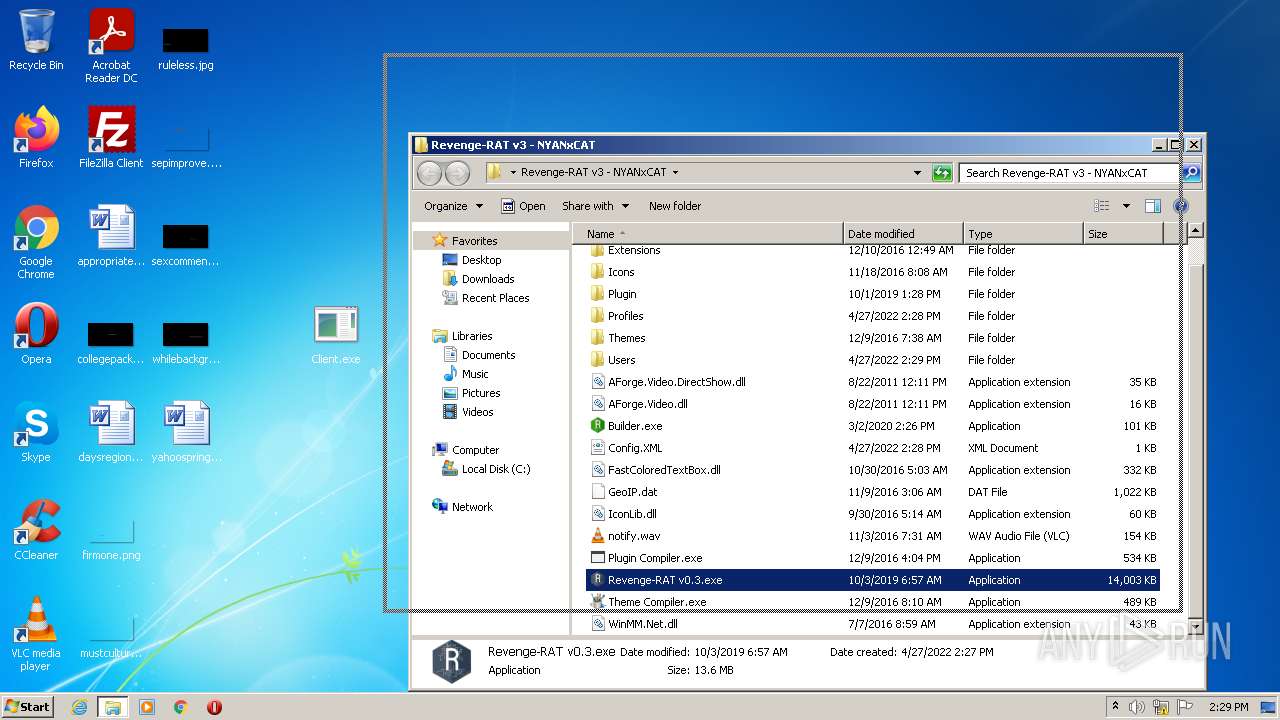Open the Organize dropdown menu
Viewport: 1280px width, 720px height.
pos(453,206)
